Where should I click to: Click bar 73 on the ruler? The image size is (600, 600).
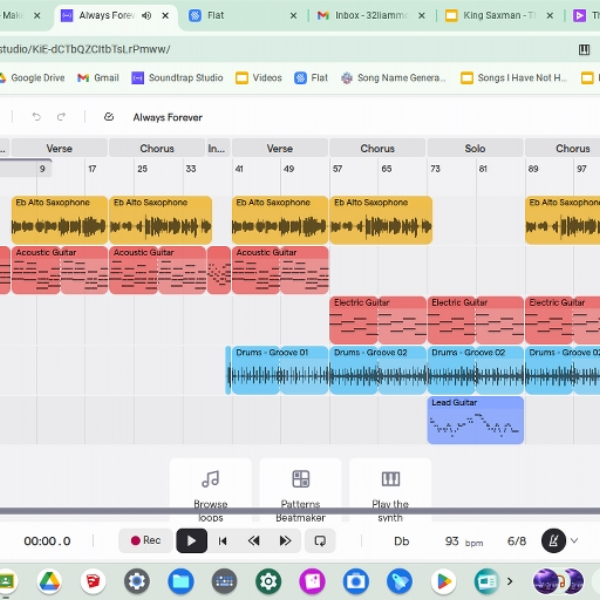[x=435, y=169]
